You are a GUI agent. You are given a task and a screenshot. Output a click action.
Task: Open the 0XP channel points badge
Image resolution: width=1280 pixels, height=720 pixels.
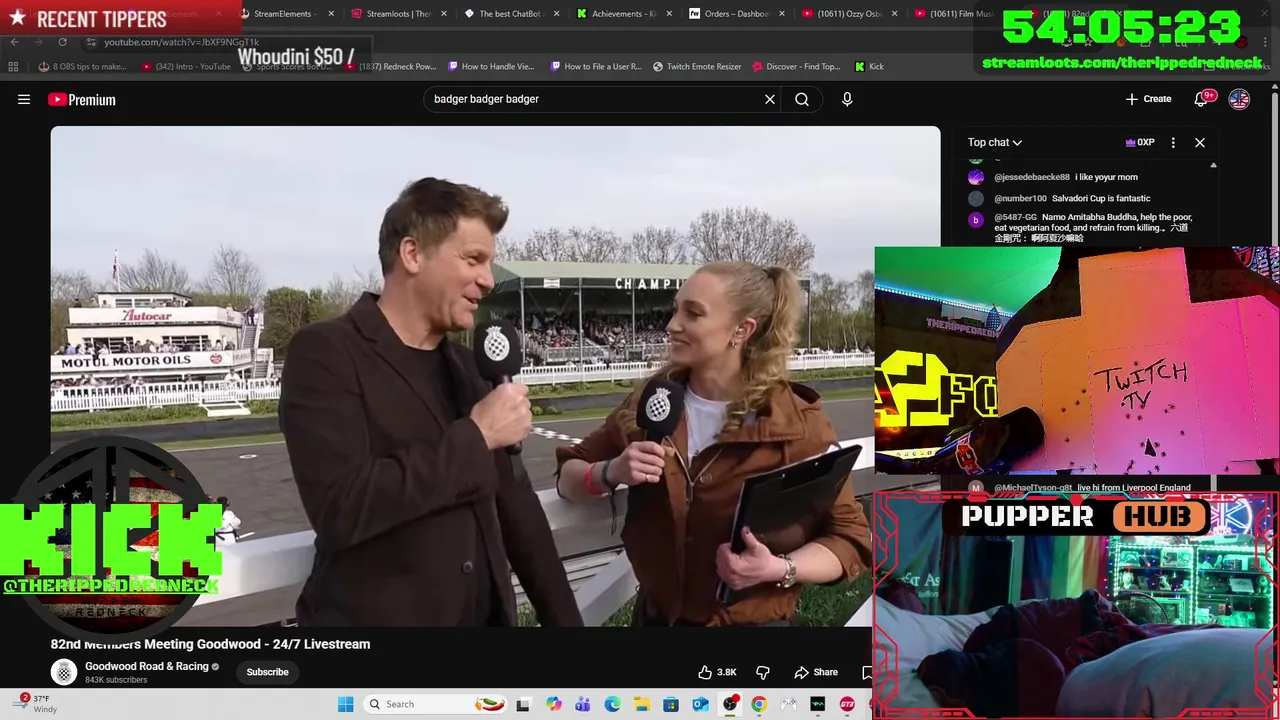(1140, 142)
